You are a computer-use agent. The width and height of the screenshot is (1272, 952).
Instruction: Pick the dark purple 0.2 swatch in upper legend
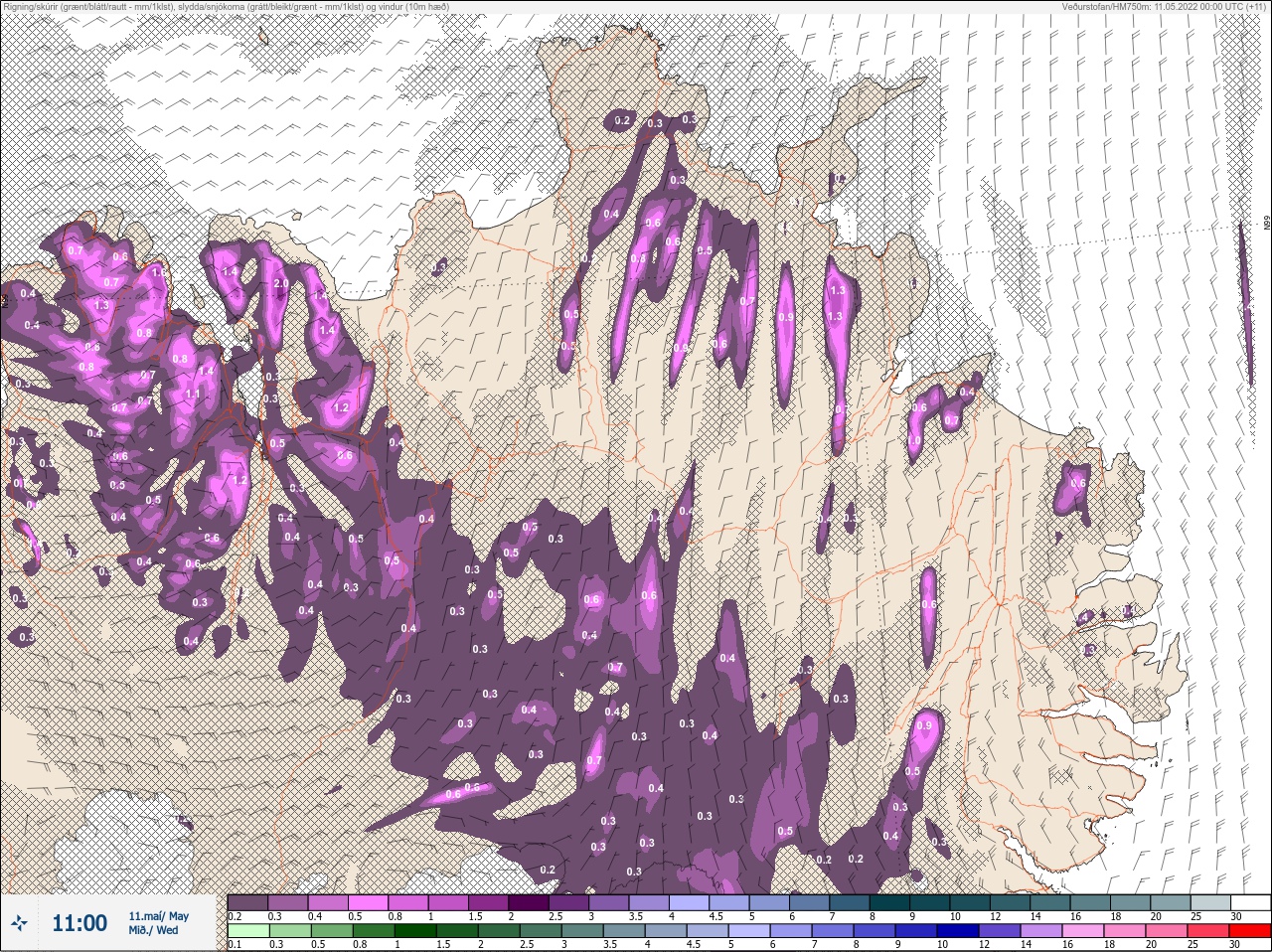coord(247,902)
